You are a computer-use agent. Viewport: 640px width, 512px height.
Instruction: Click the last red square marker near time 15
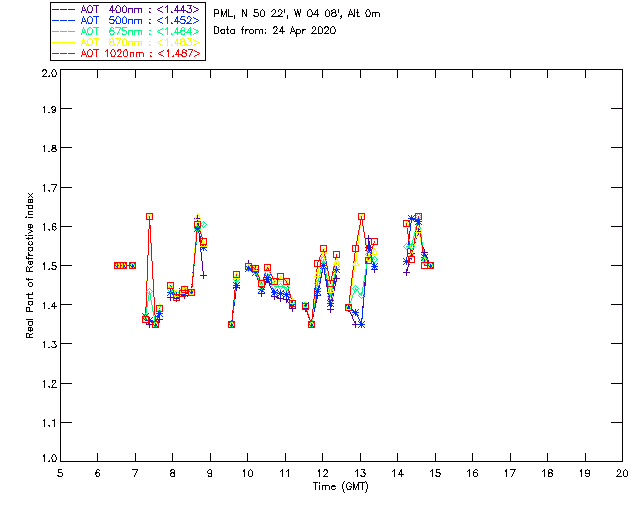pyautogui.click(x=429, y=265)
